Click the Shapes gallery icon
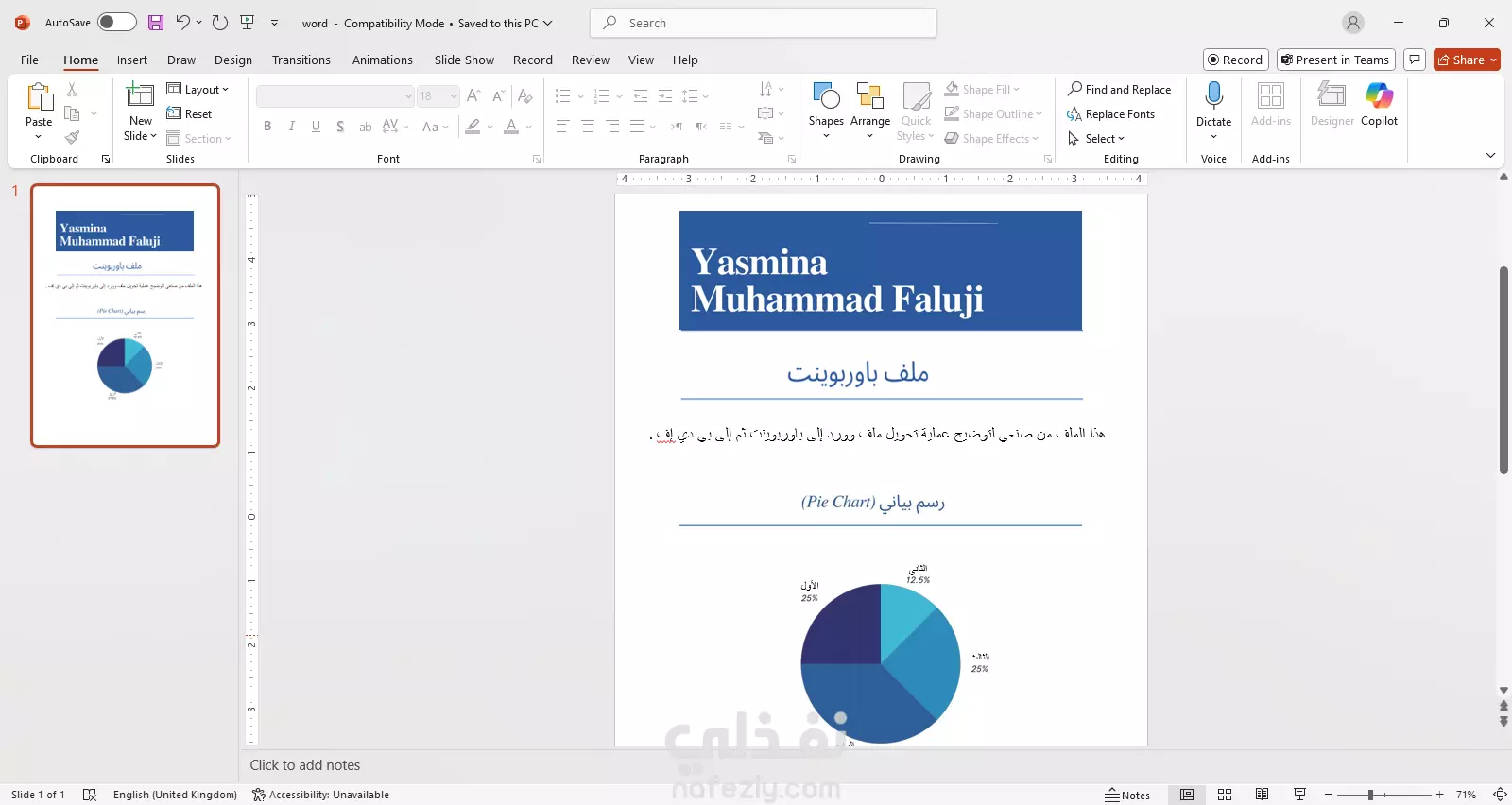Screen dimensions: 1512x805 point(826,96)
